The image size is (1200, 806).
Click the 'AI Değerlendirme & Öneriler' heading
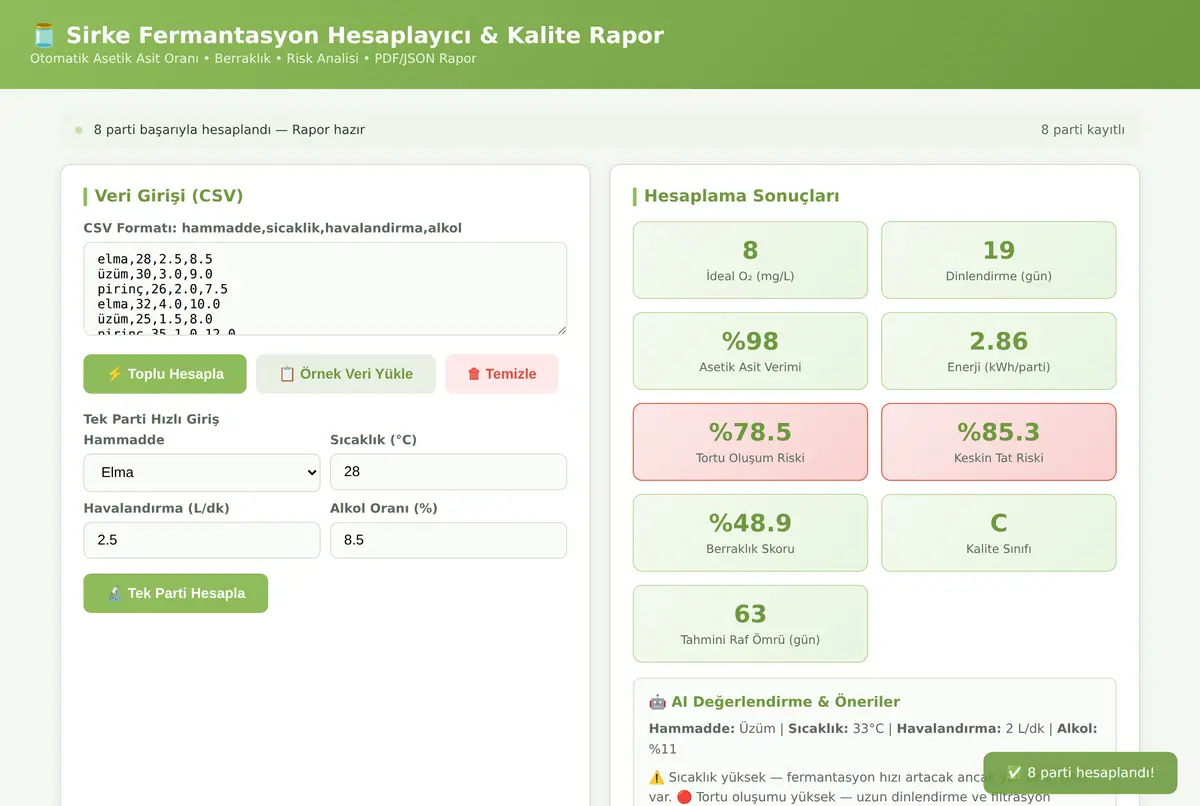(x=785, y=702)
